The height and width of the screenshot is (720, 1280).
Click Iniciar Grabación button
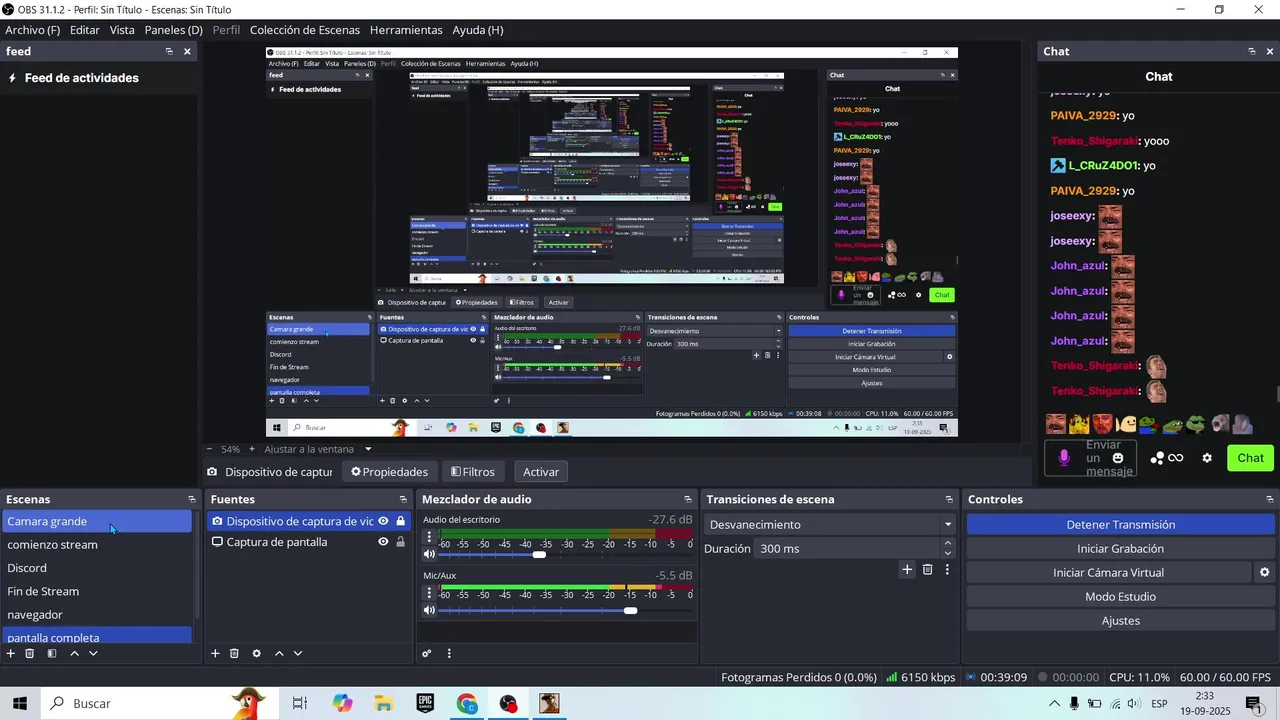[1120, 549]
